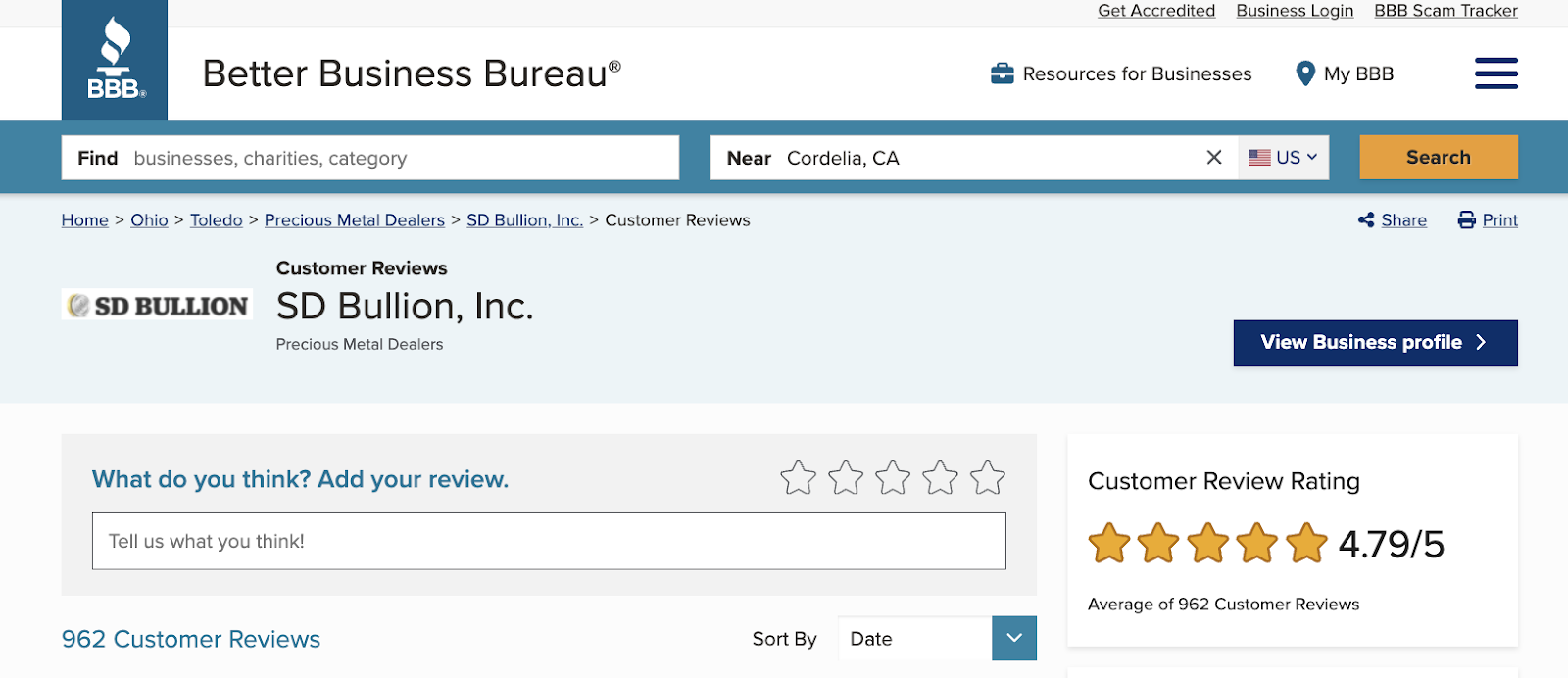Click the Search button
Image resolution: width=1568 pixels, height=678 pixels.
point(1439,158)
